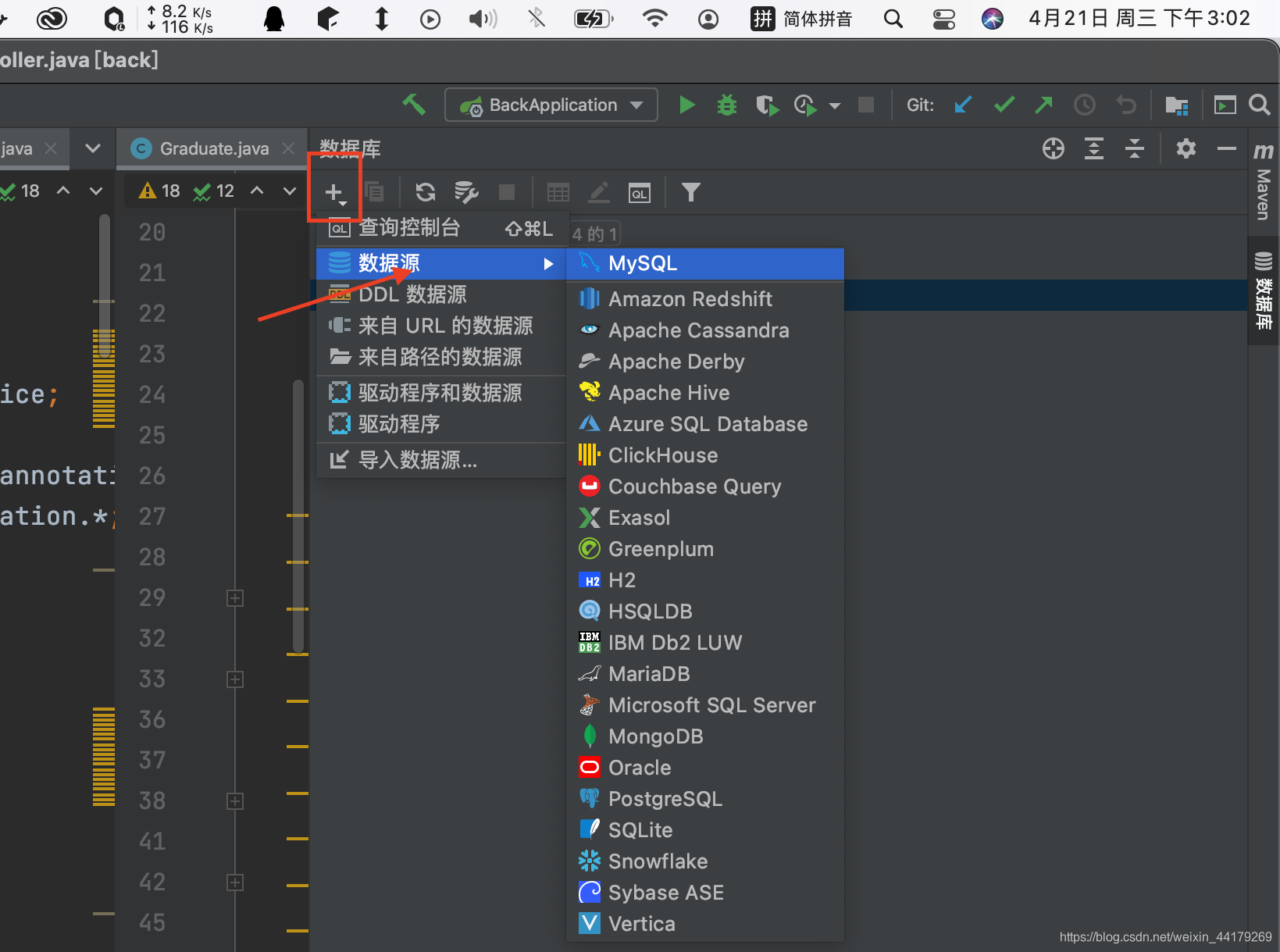Run with coverage shield icon
The width and height of the screenshot is (1280, 952).
point(766,105)
